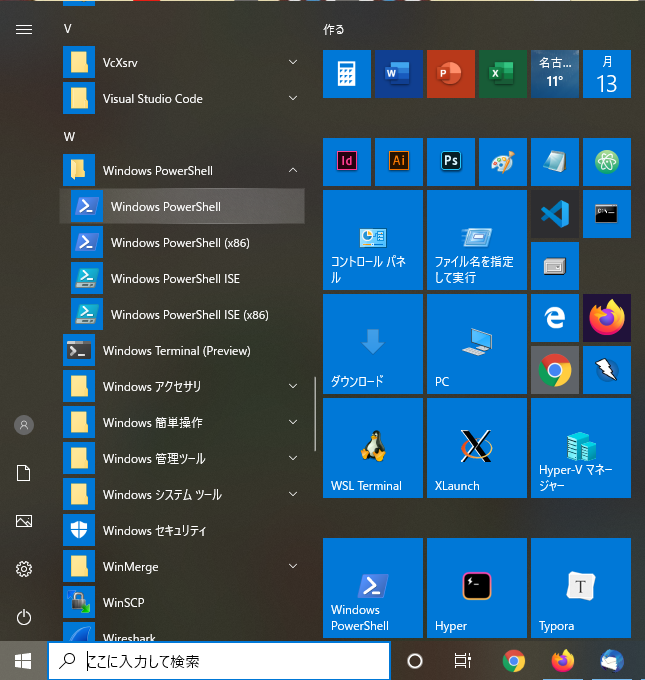
Task: Expand the Windows システム ツール folder
Action: (182, 494)
